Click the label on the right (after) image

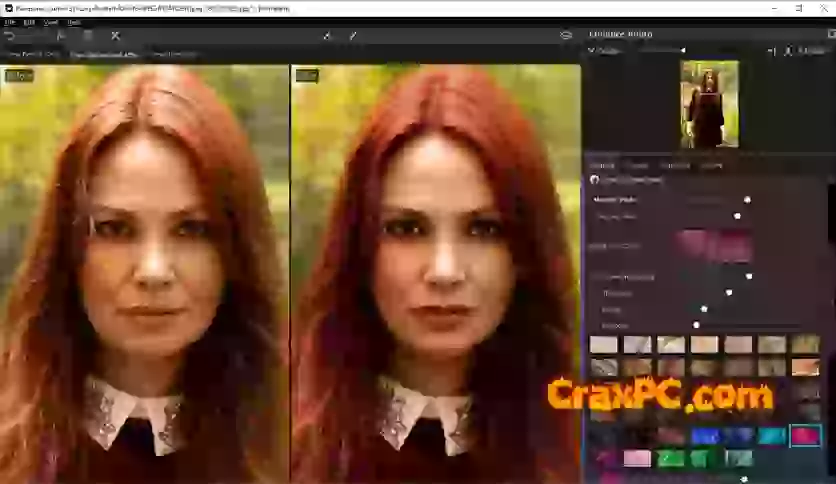tap(307, 76)
